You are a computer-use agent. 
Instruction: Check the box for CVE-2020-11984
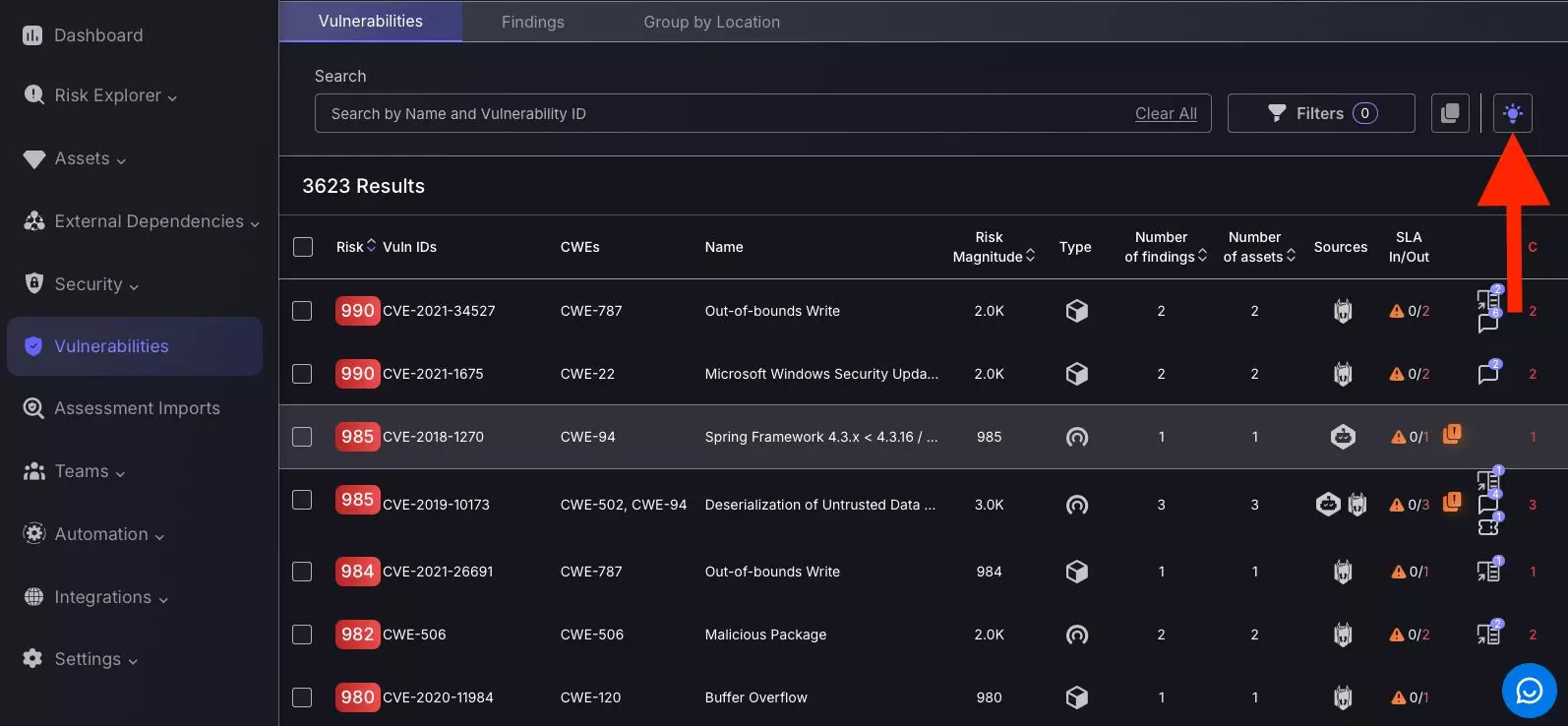point(302,697)
